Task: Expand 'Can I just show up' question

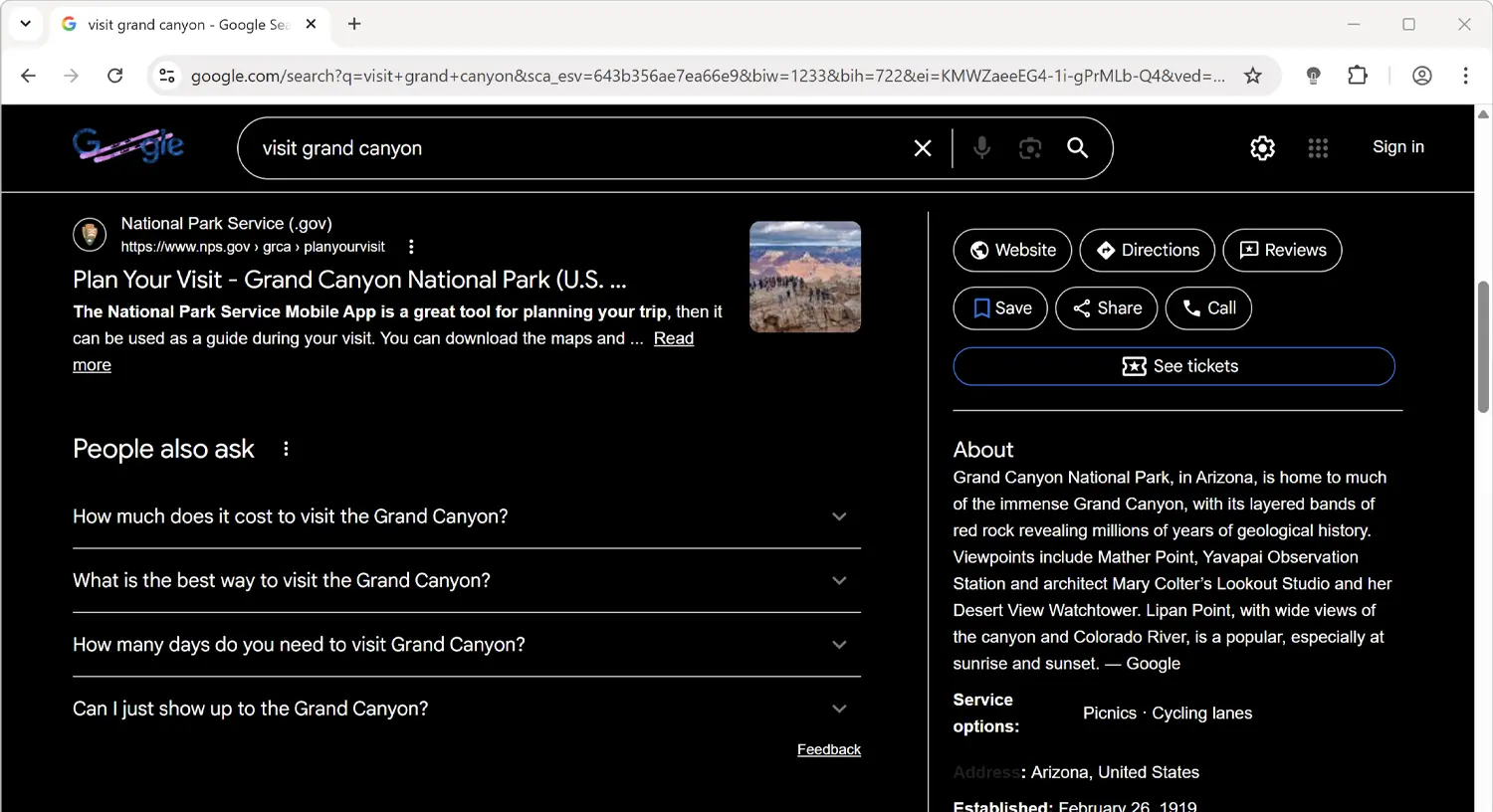Action: 839,708
